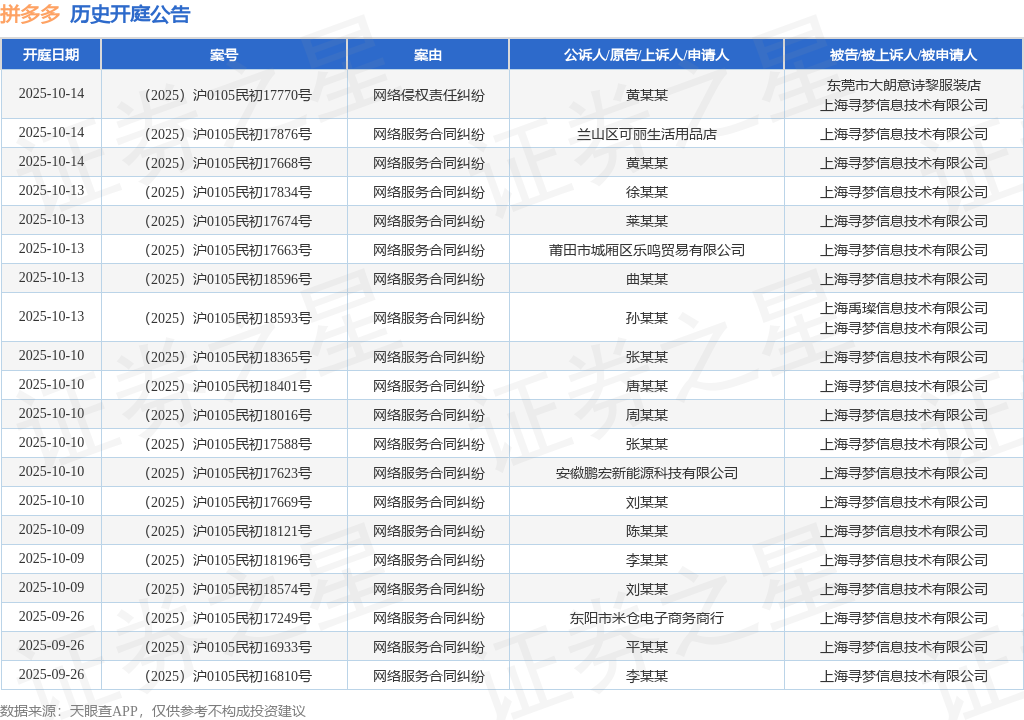The width and height of the screenshot is (1024, 720).
Task: Click the 案号 column header
Action: pos(224,55)
